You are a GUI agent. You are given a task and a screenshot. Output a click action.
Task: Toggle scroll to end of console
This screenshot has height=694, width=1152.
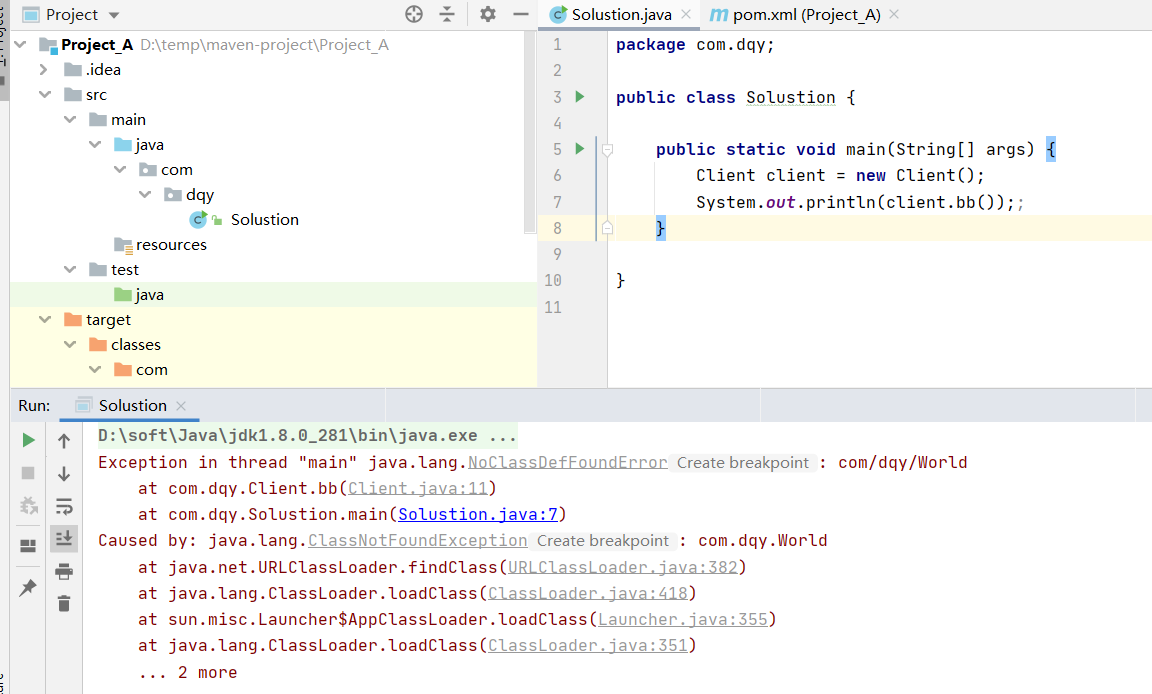[x=64, y=538]
